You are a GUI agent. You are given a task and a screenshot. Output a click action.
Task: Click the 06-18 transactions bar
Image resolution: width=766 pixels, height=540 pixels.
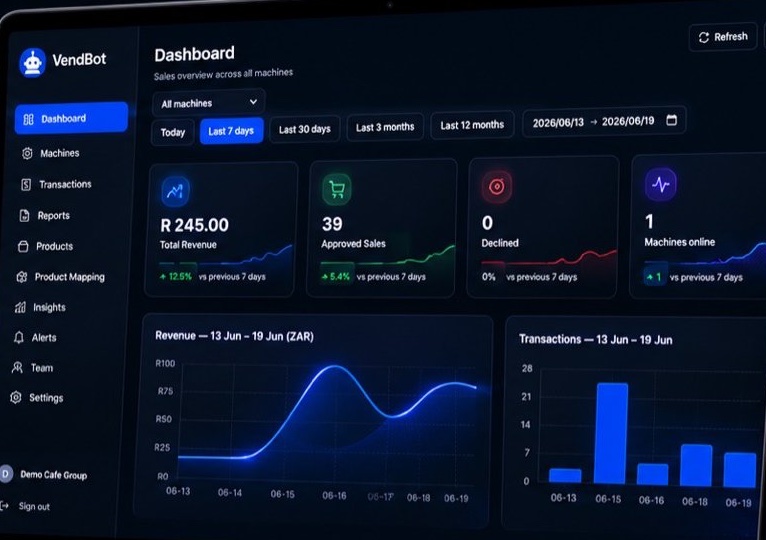click(x=696, y=465)
